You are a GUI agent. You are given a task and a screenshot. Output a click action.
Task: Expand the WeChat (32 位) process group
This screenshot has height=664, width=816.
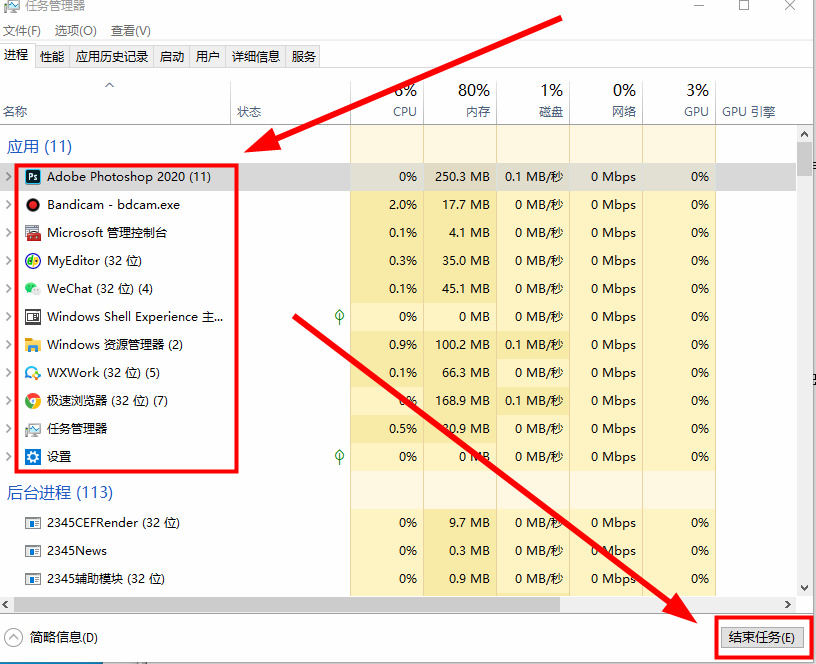9,289
